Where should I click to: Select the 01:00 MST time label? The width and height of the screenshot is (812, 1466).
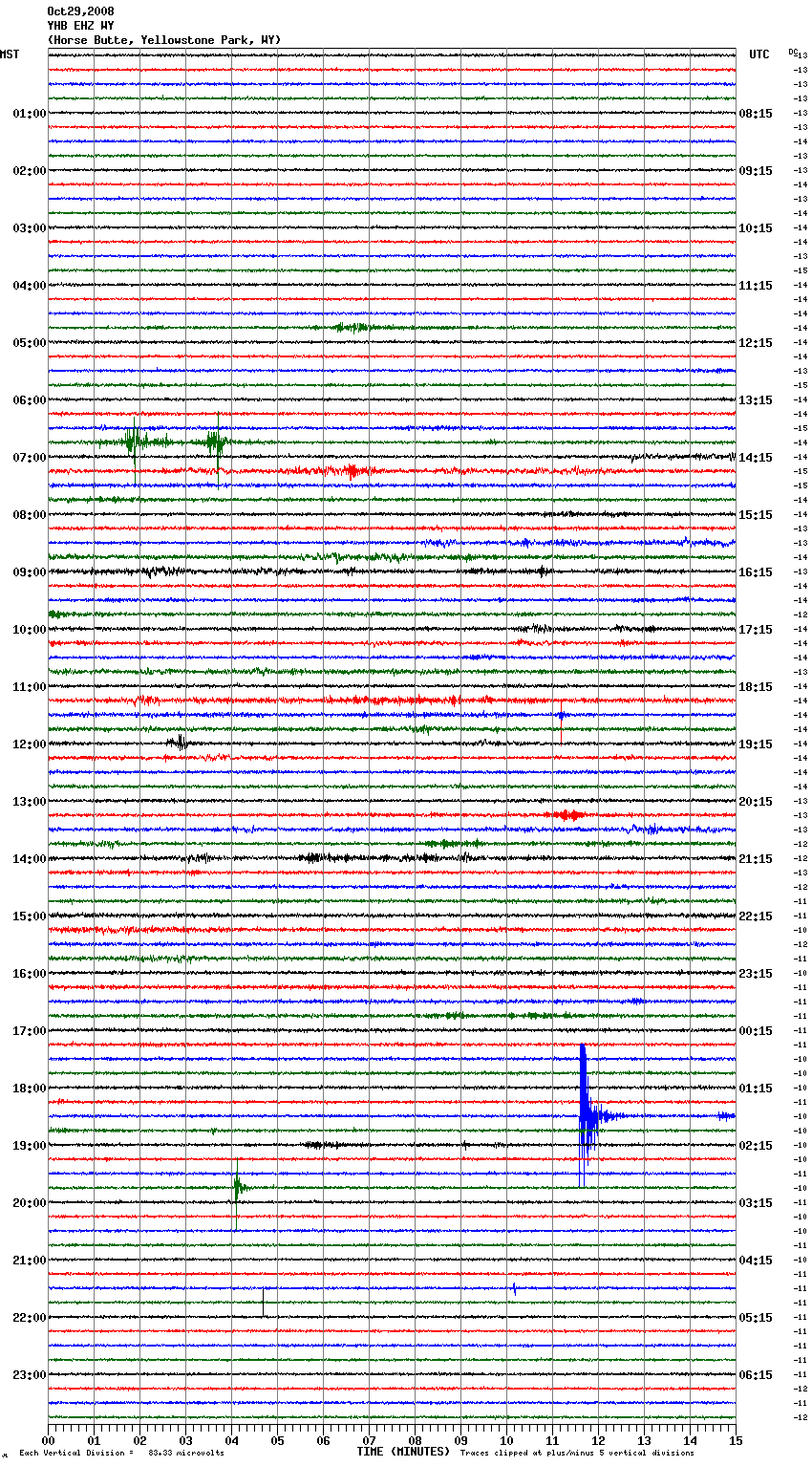pos(30,114)
